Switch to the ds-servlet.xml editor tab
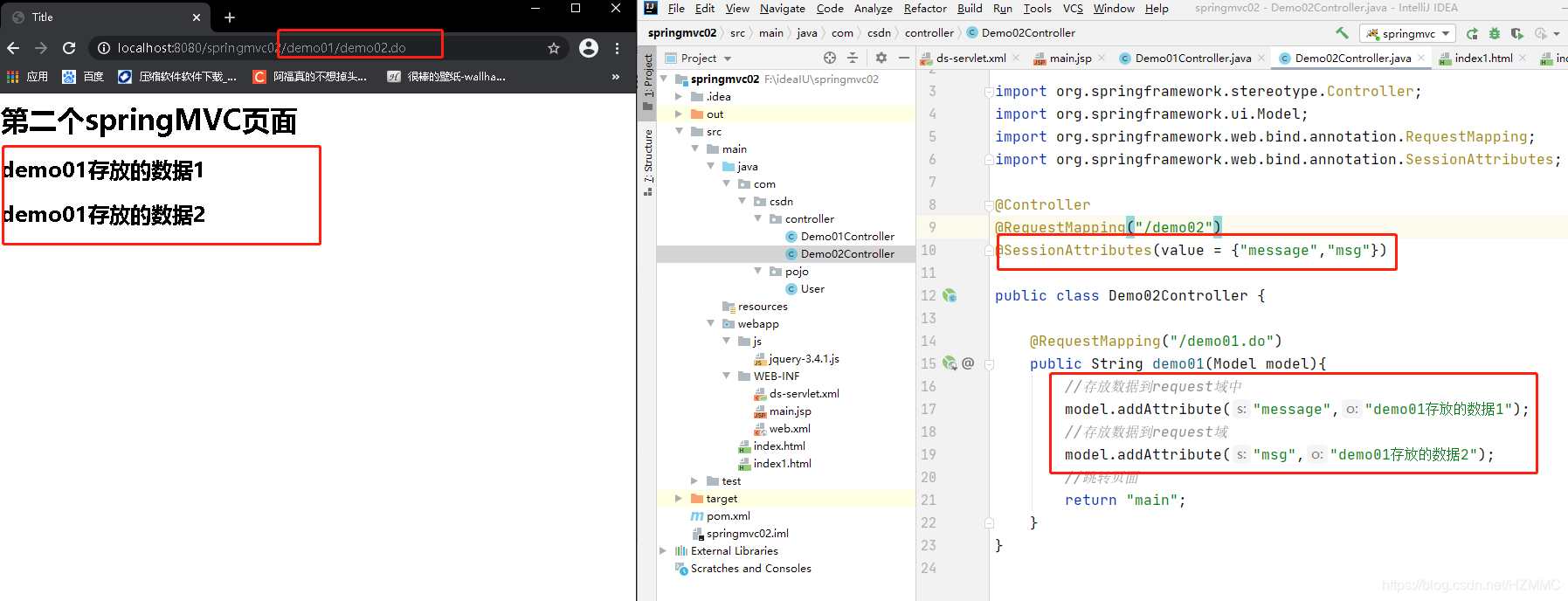 [x=971, y=59]
